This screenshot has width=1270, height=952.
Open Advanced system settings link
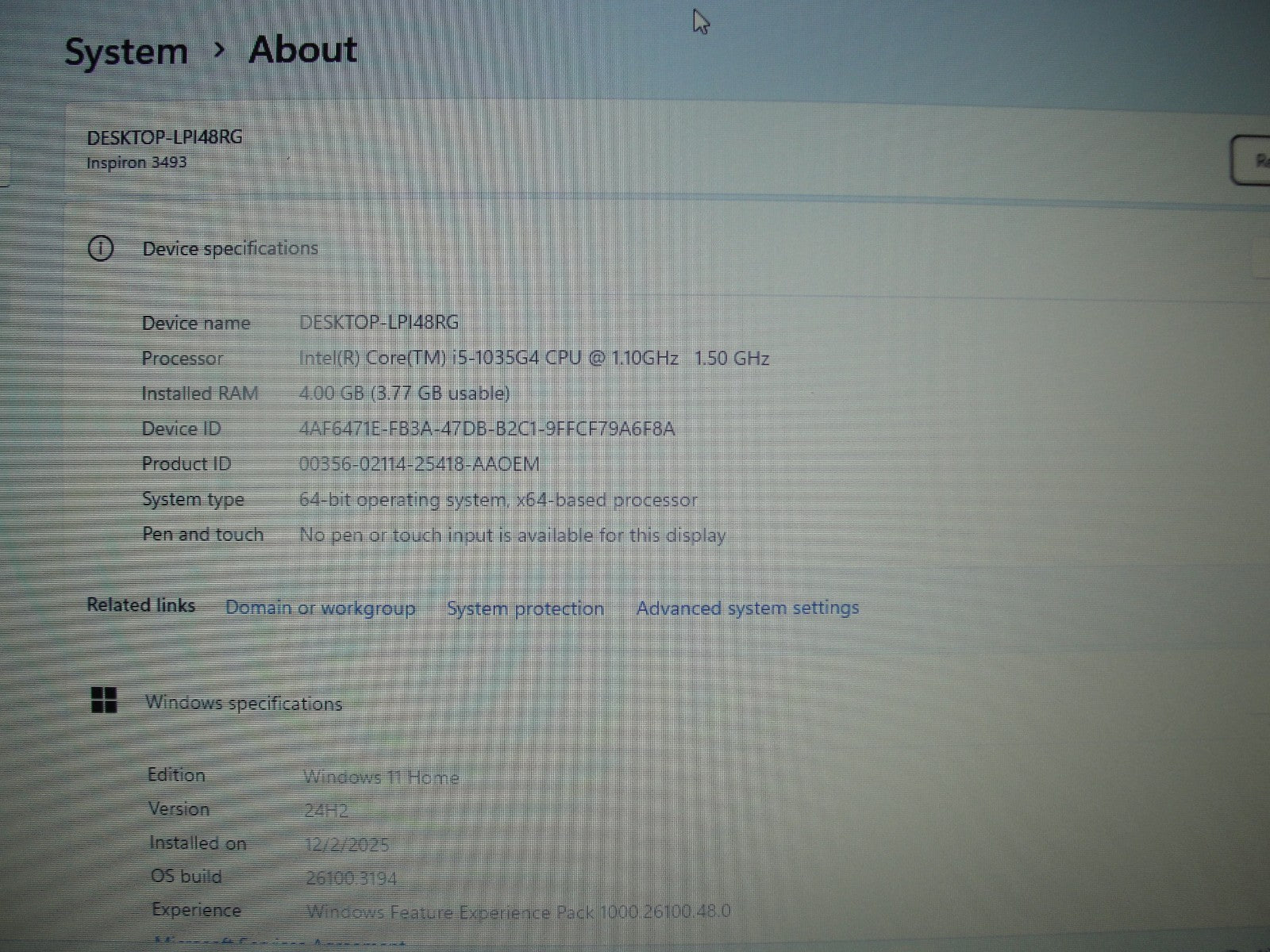click(747, 608)
